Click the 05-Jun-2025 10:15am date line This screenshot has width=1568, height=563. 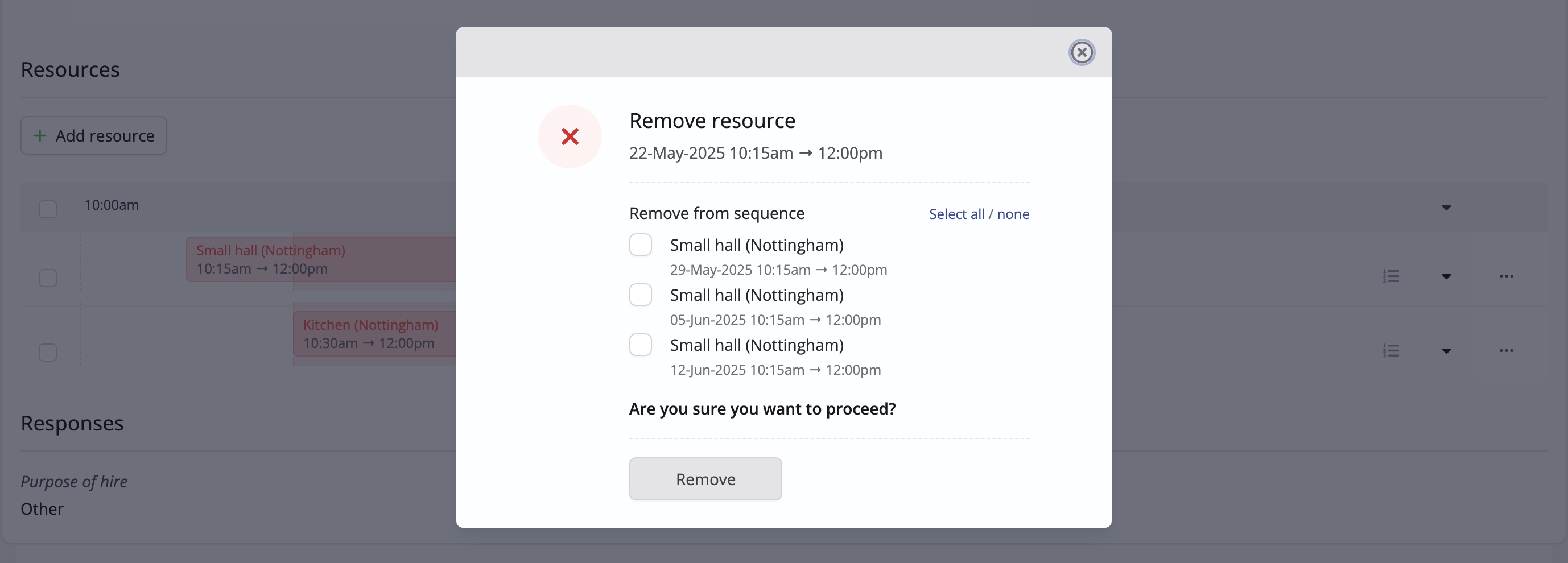click(x=775, y=320)
